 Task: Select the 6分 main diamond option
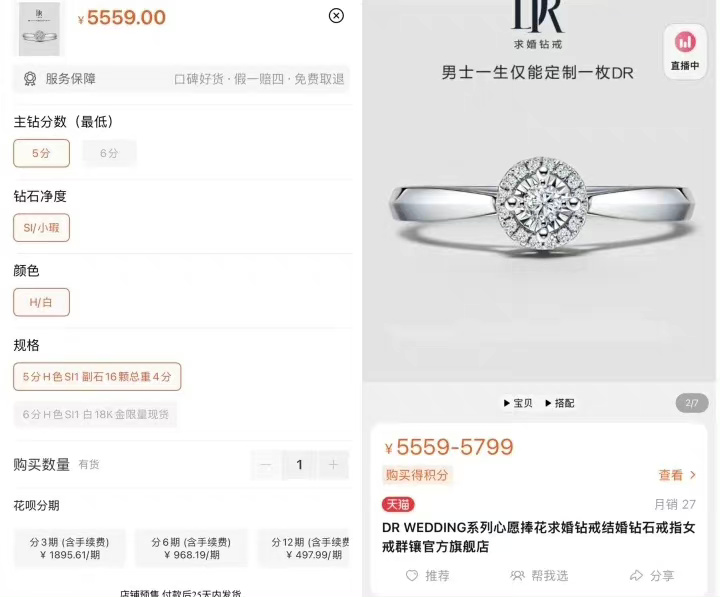[109, 153]
